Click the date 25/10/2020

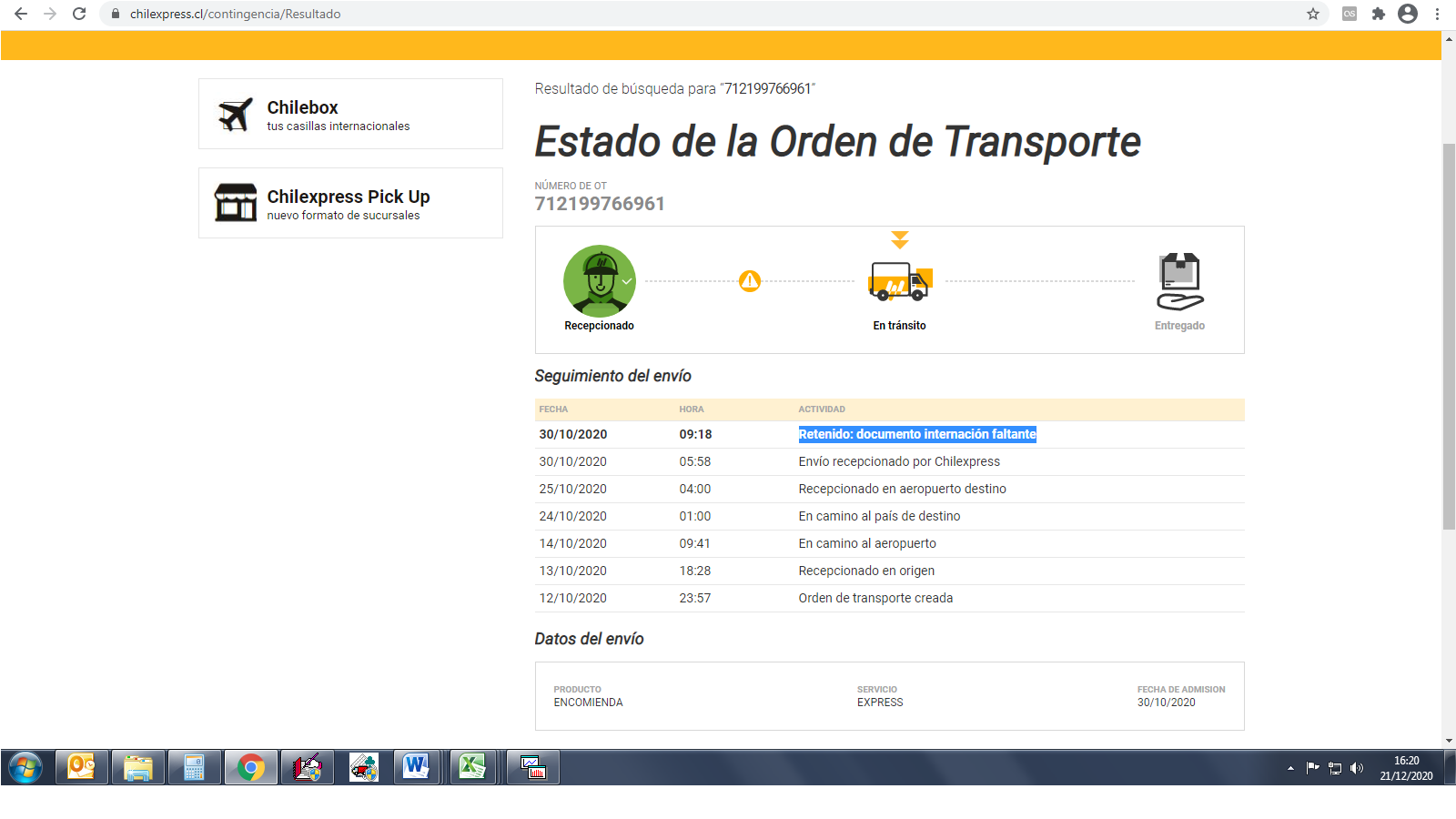572,489
